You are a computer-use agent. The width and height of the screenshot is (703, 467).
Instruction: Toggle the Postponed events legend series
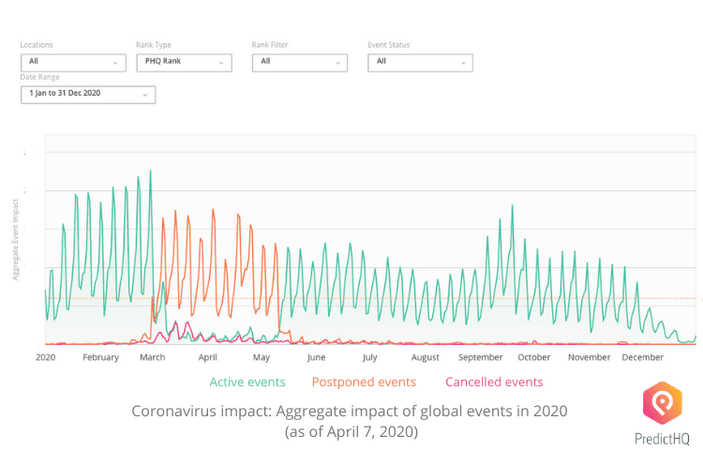coord(364,382)
